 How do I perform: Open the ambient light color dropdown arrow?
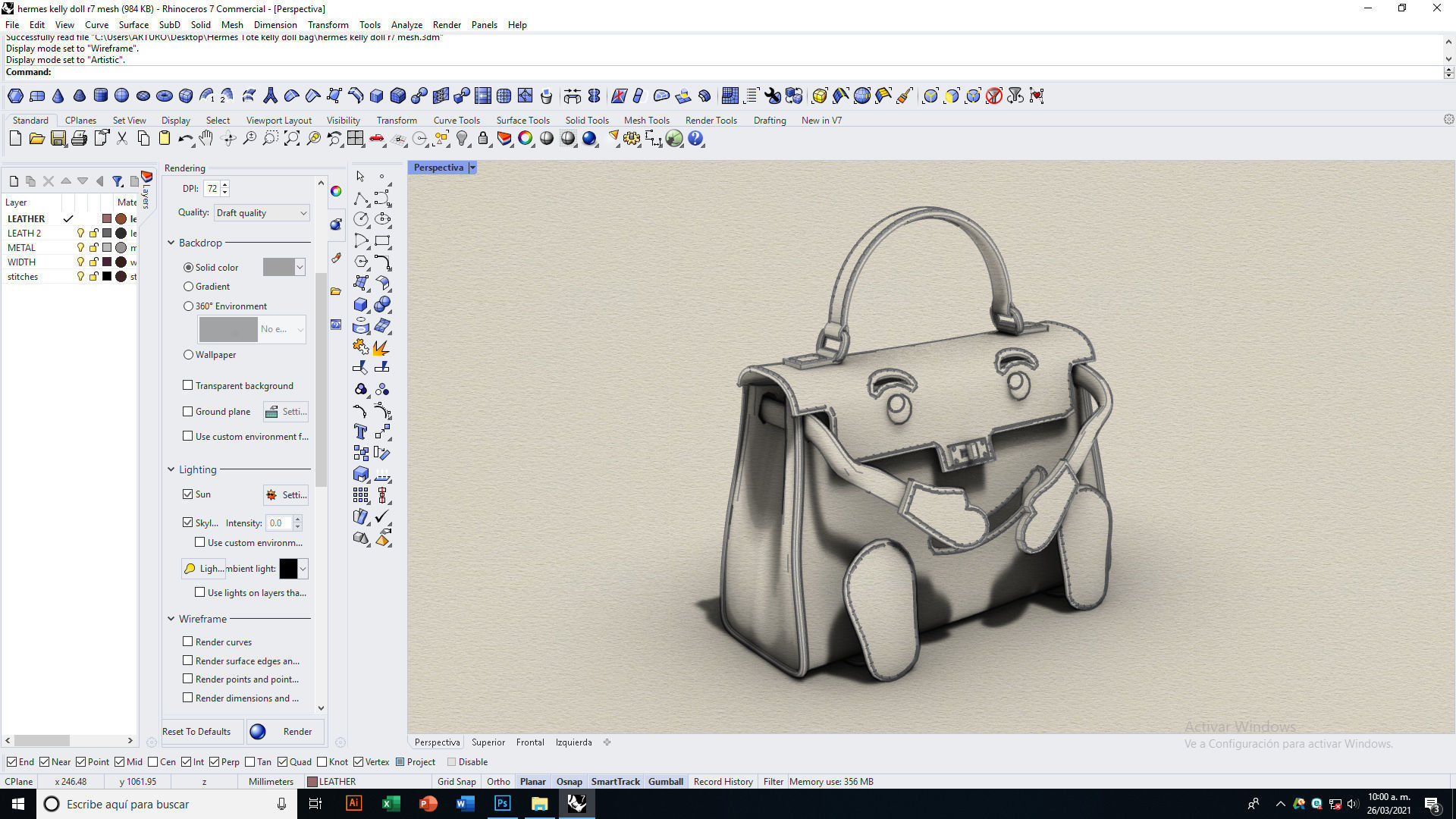[303, 568]
